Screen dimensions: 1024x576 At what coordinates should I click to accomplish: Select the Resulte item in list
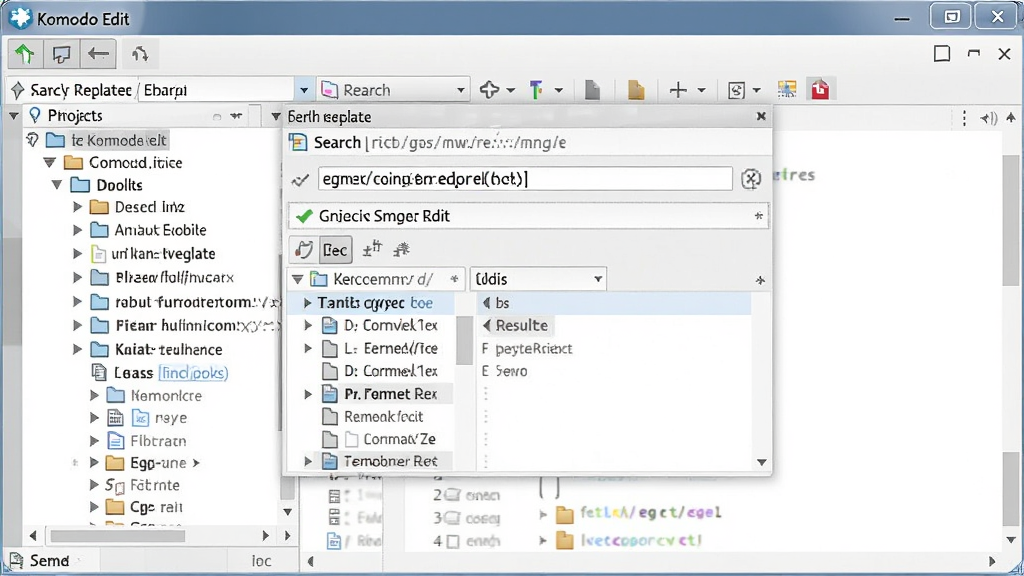click(x=521, y=325)
